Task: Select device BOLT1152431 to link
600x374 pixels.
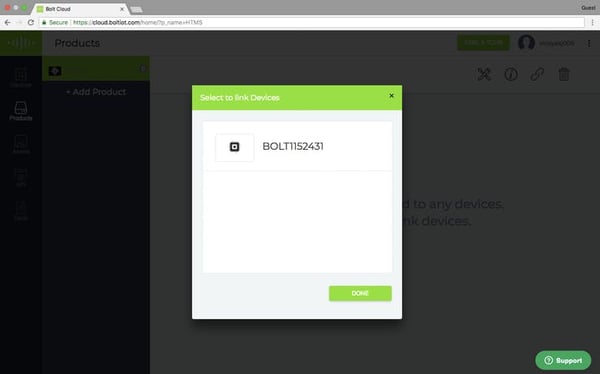Action: [297, 147]
